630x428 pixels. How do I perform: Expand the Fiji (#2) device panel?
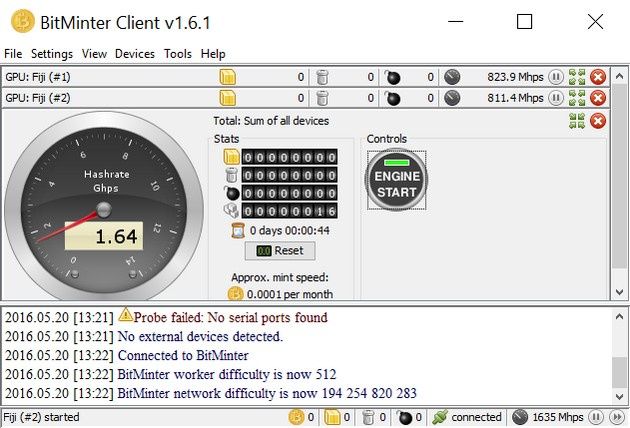577,98
